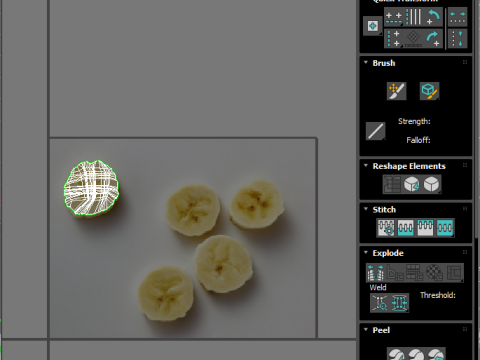480x360 pixels.
Task: Rotate selection 90 degrees counter-clockwise
Action: [x=433, y=17]
